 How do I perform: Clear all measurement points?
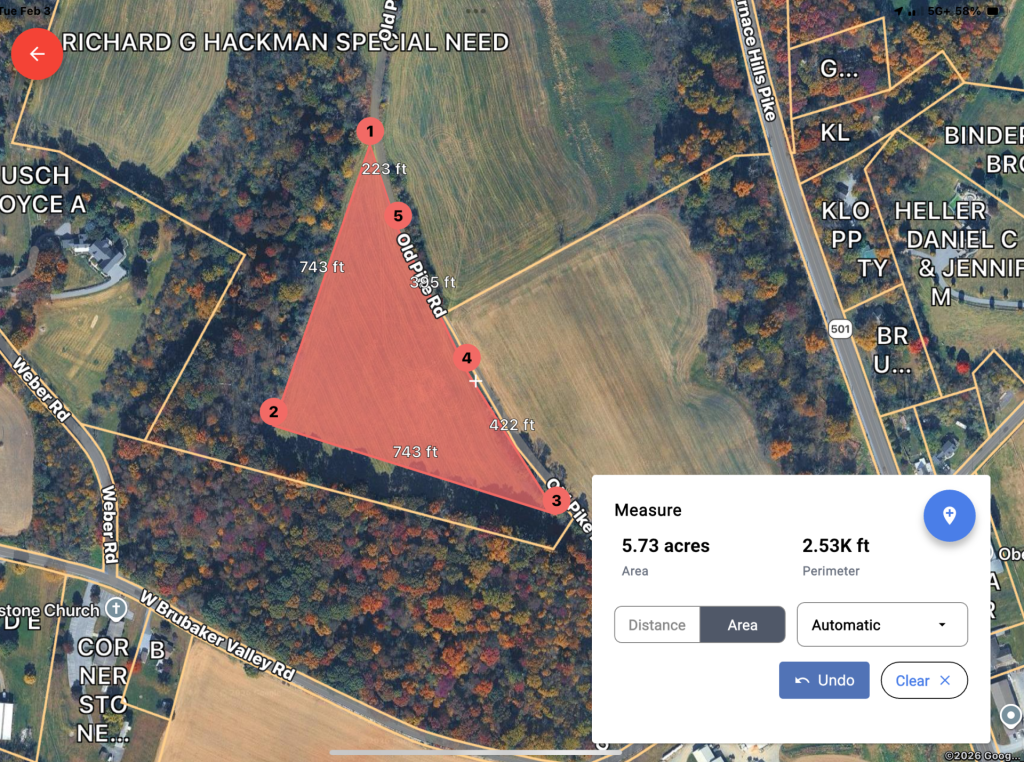point(924,680)
